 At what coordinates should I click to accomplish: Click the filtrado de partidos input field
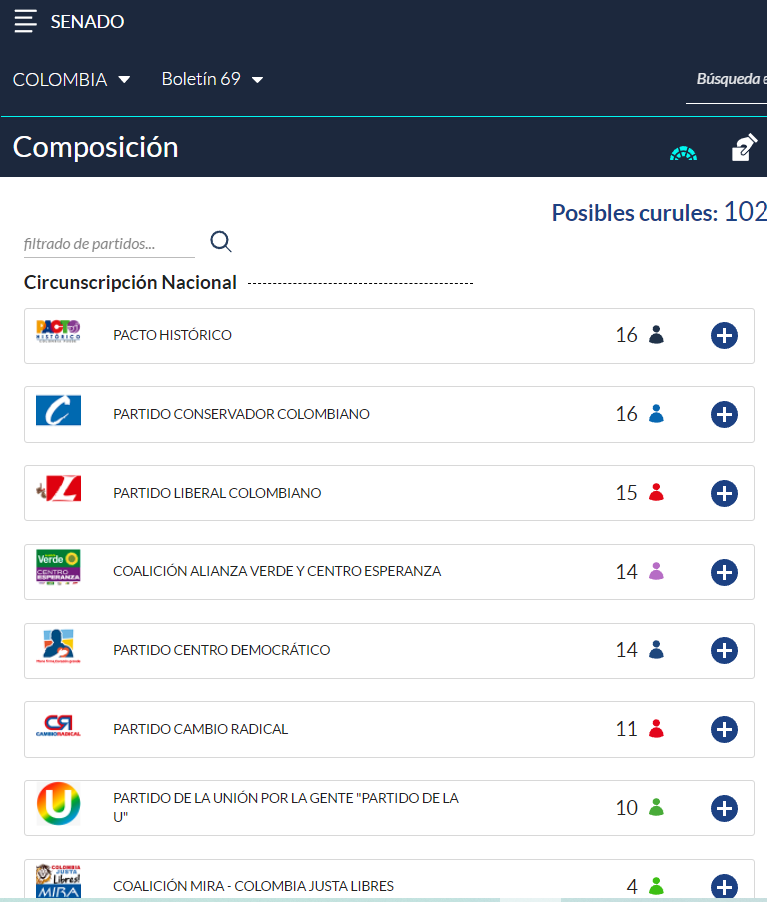click(108, 244)
